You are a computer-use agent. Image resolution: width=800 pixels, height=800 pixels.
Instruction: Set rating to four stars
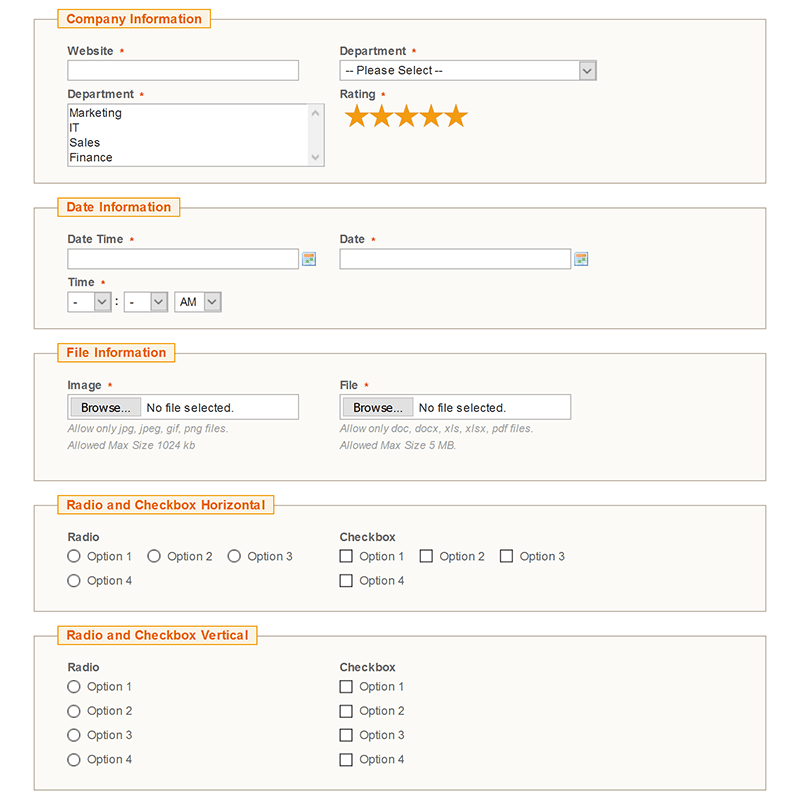[432, 116]
